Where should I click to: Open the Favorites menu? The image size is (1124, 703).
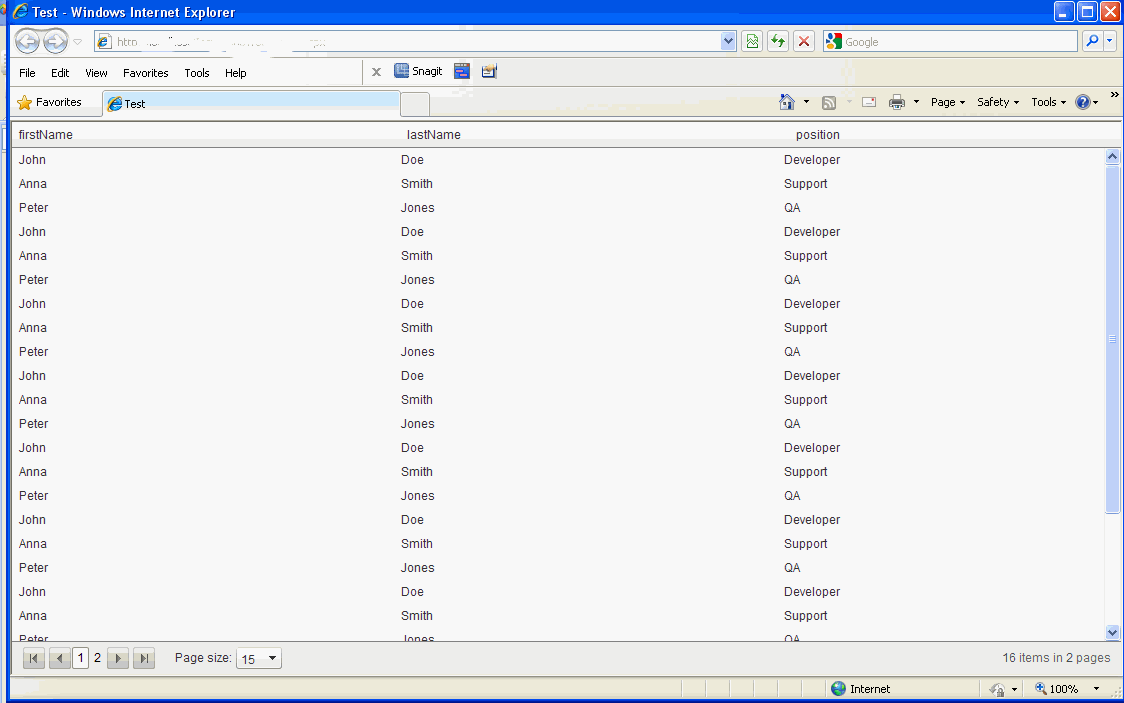[x=146, y=73]
